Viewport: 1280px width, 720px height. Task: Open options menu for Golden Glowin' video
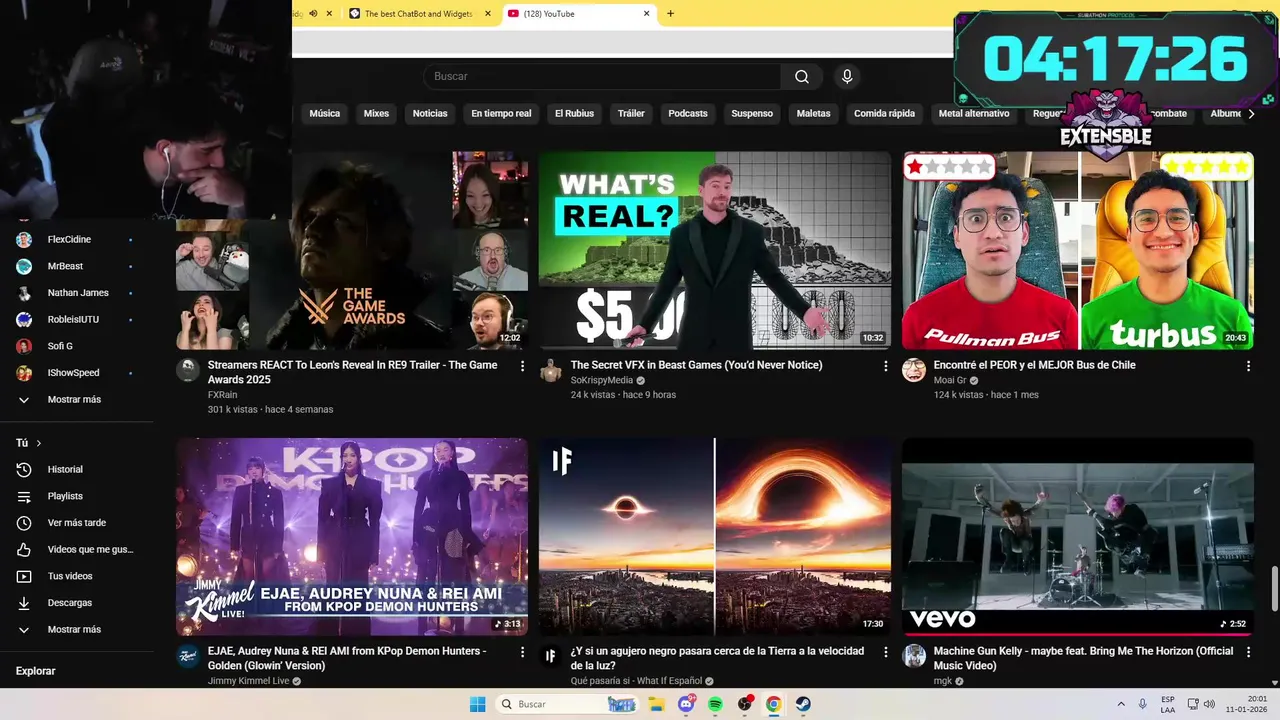click(x=522, y=652)
